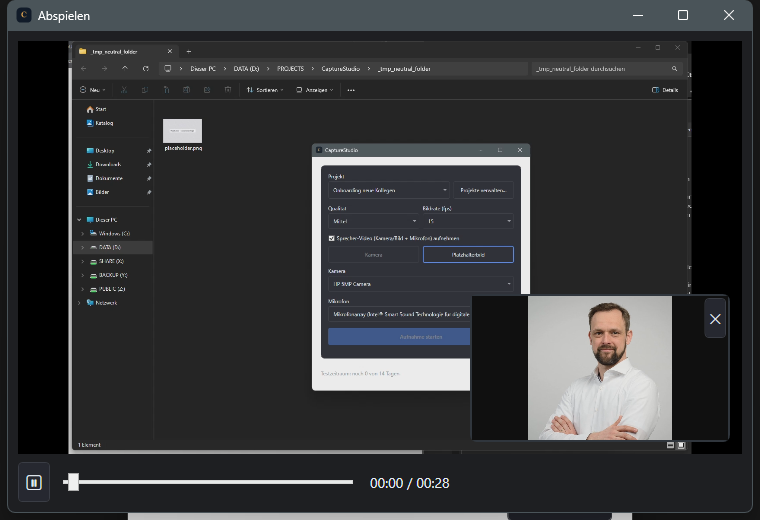Maximize the Abspielen player window
This screenshot has width=760, height=520.
pos(682,16)
